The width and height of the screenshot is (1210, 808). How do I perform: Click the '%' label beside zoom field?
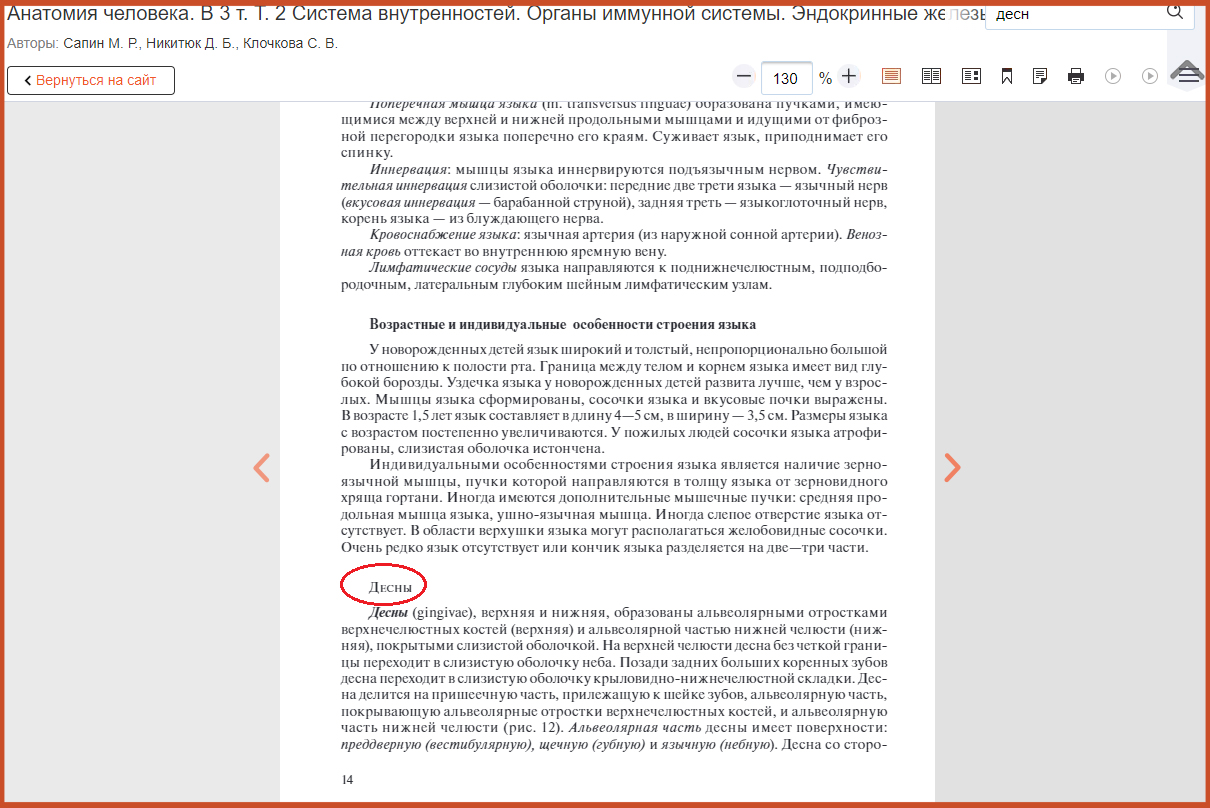pos(825,78)
